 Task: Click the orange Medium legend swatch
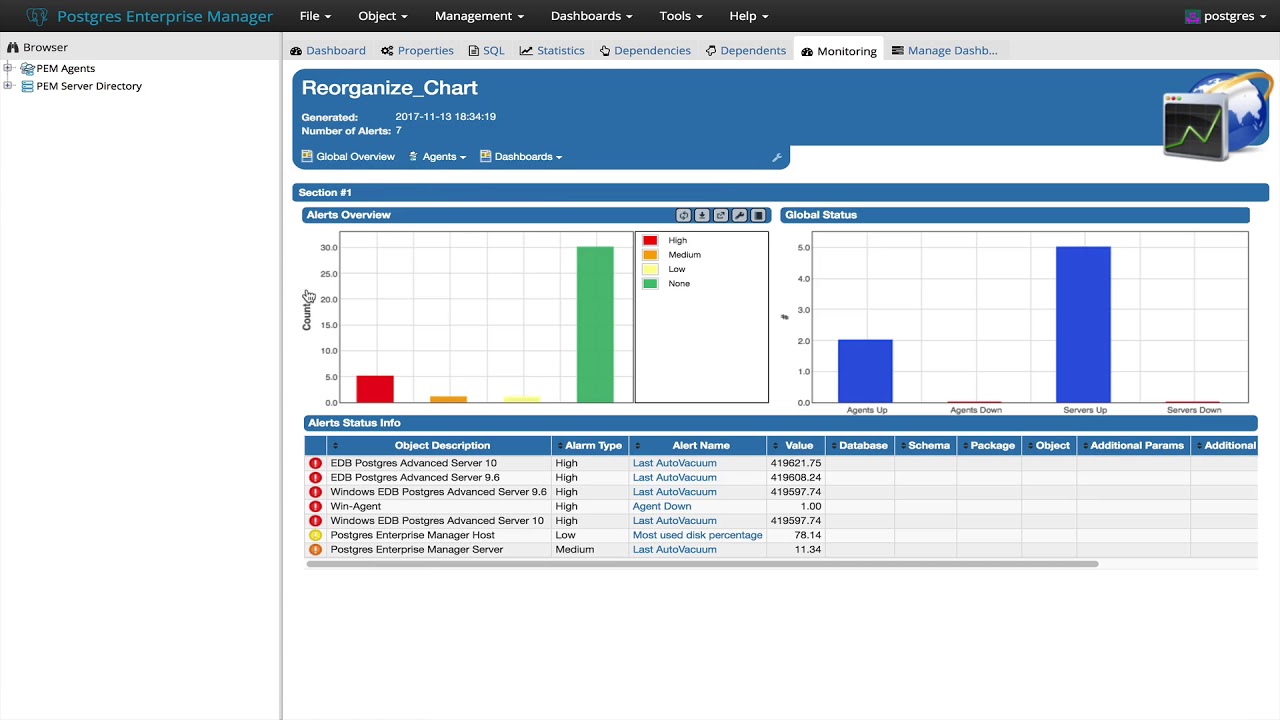[650, 255]
